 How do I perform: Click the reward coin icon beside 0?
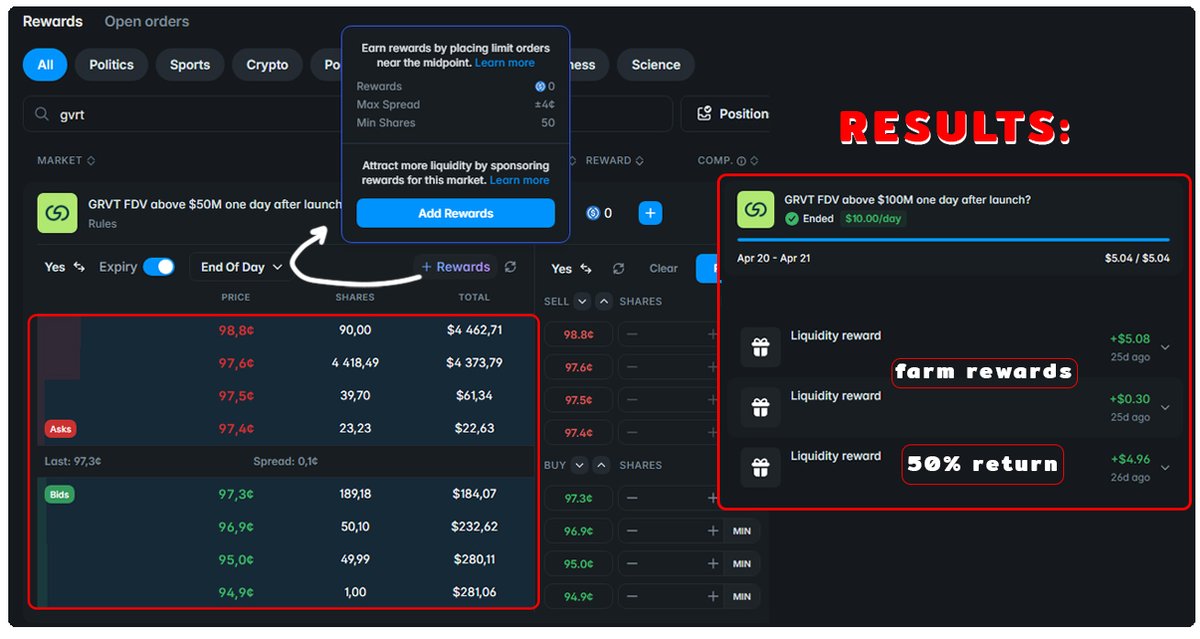[x=592, y=213]
